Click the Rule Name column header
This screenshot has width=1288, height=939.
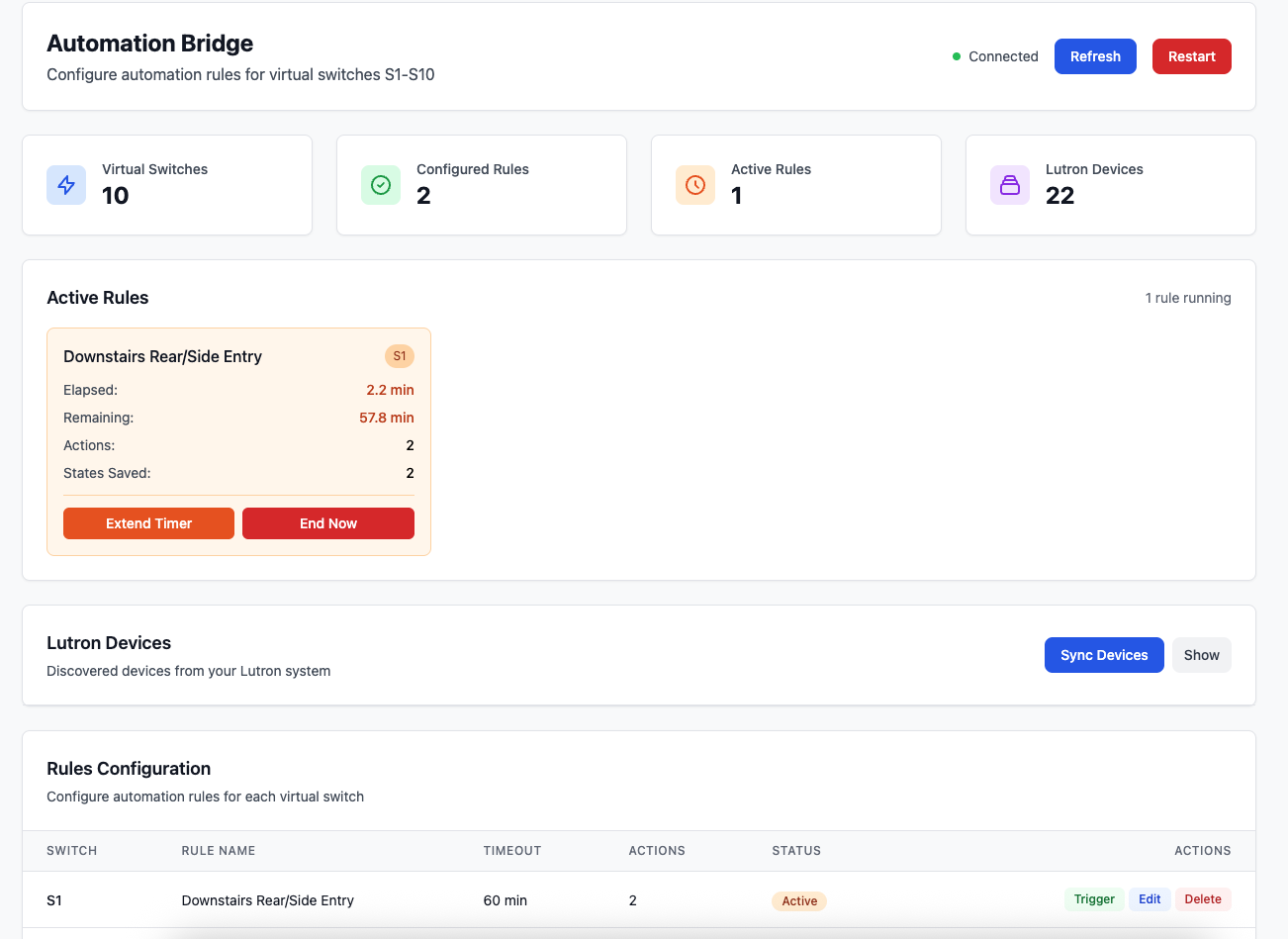[219, 851]
